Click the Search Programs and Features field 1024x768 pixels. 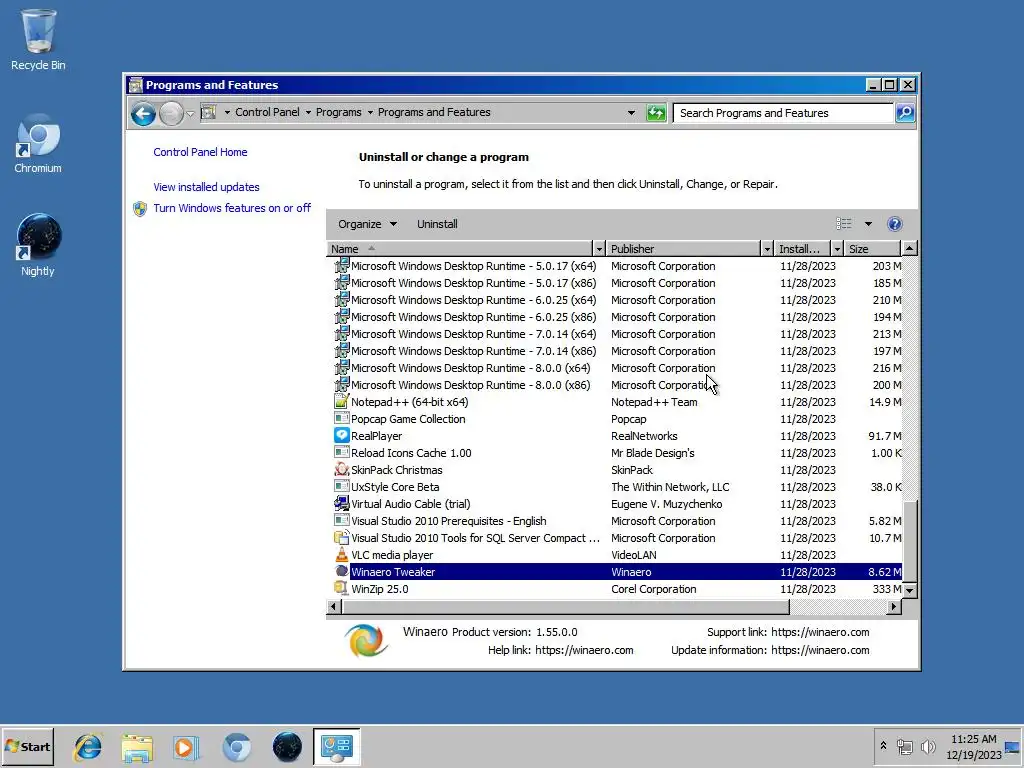pyautogui.click(x=783, y=113)
